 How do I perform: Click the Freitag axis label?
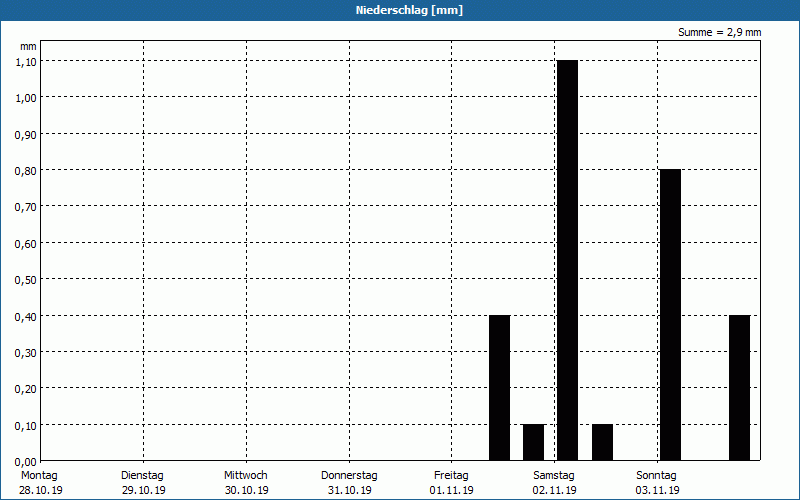451,476
